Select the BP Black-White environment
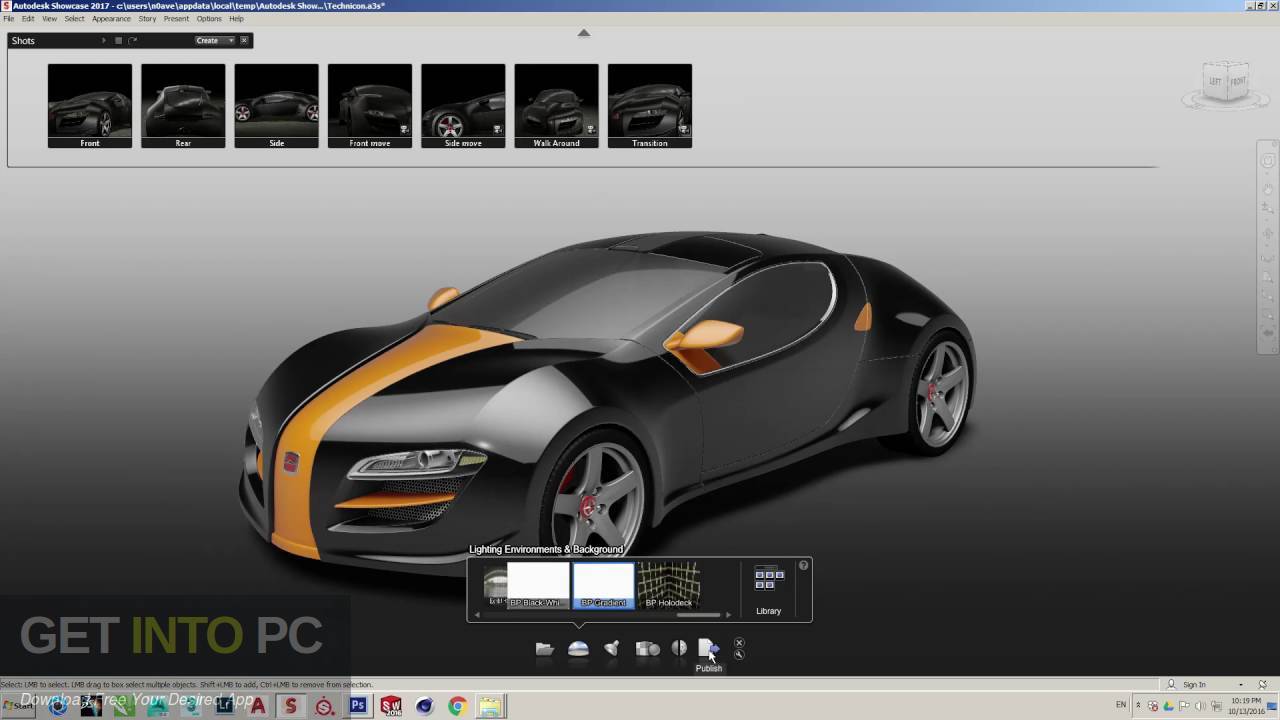 pyautogui.click(x=538, y=585)
